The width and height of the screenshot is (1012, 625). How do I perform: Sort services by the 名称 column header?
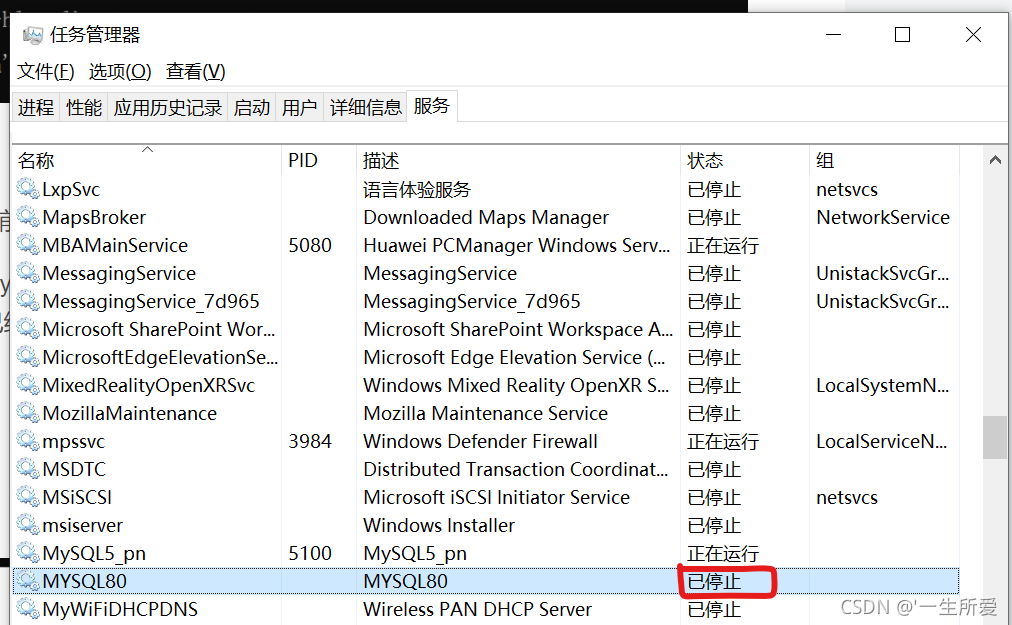click(147, 160)
